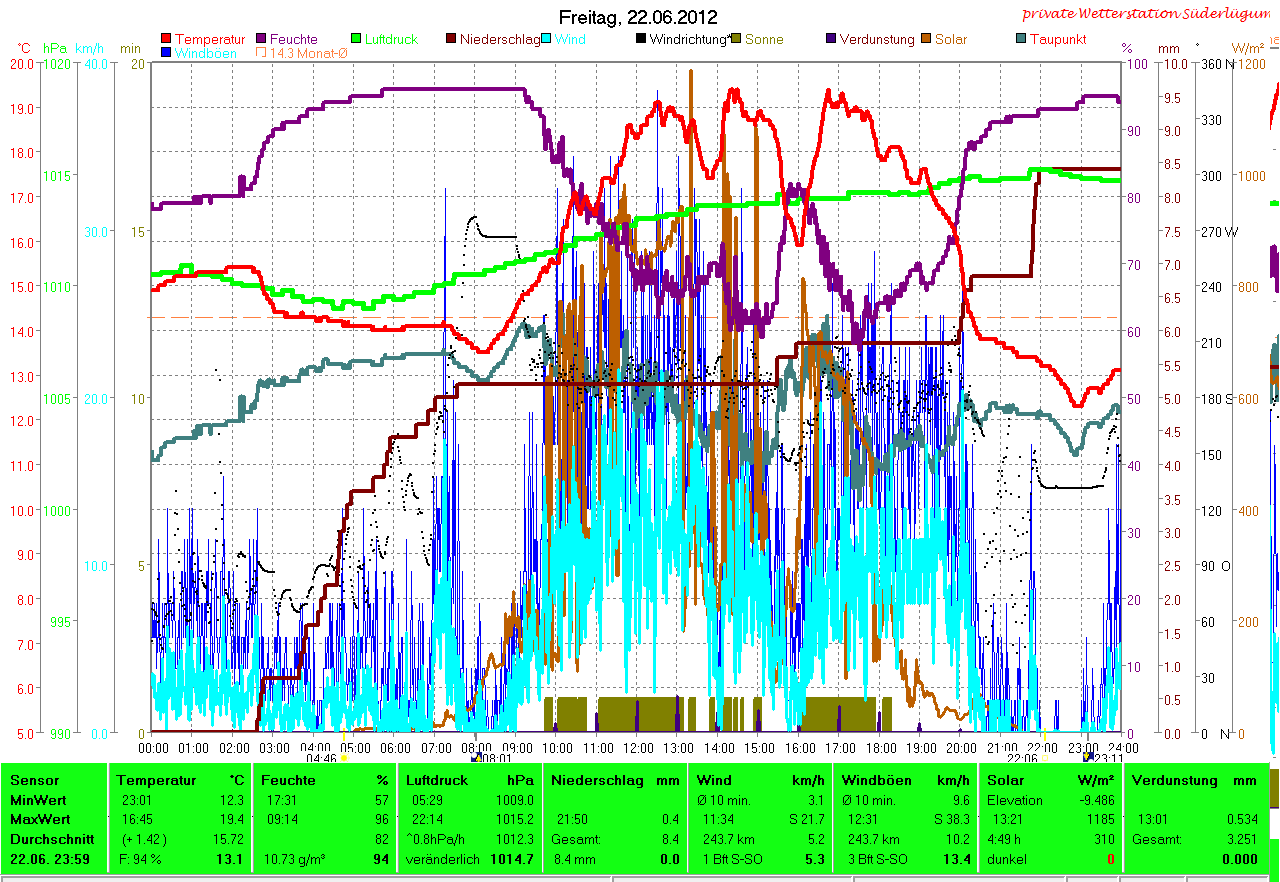Image resolution: width=1280 pixels, height=882 pixels.
Task: Click the chart title Freitag, 22.06.2012
Action: coord(639,17)
